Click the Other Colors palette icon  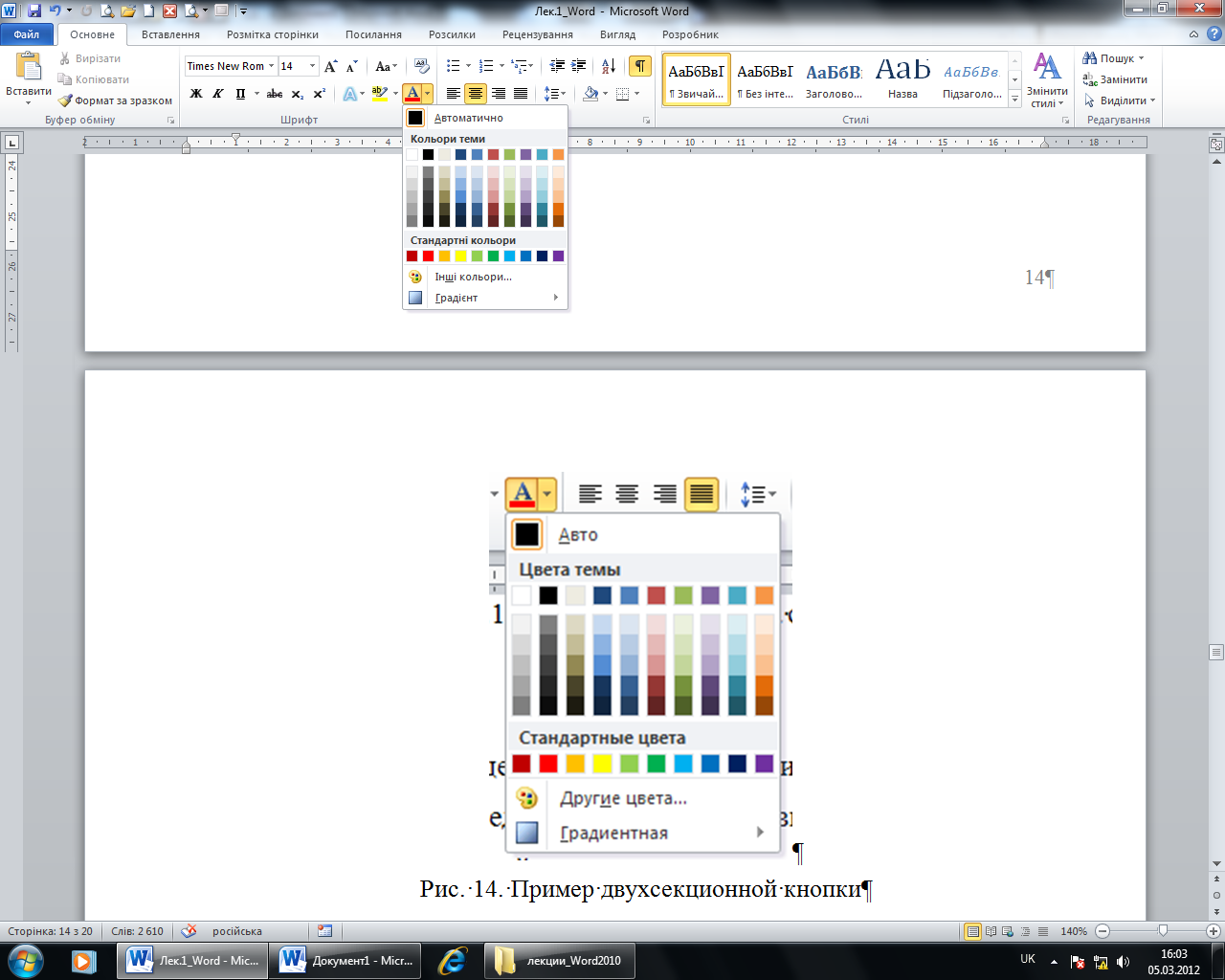click(415, 277)
